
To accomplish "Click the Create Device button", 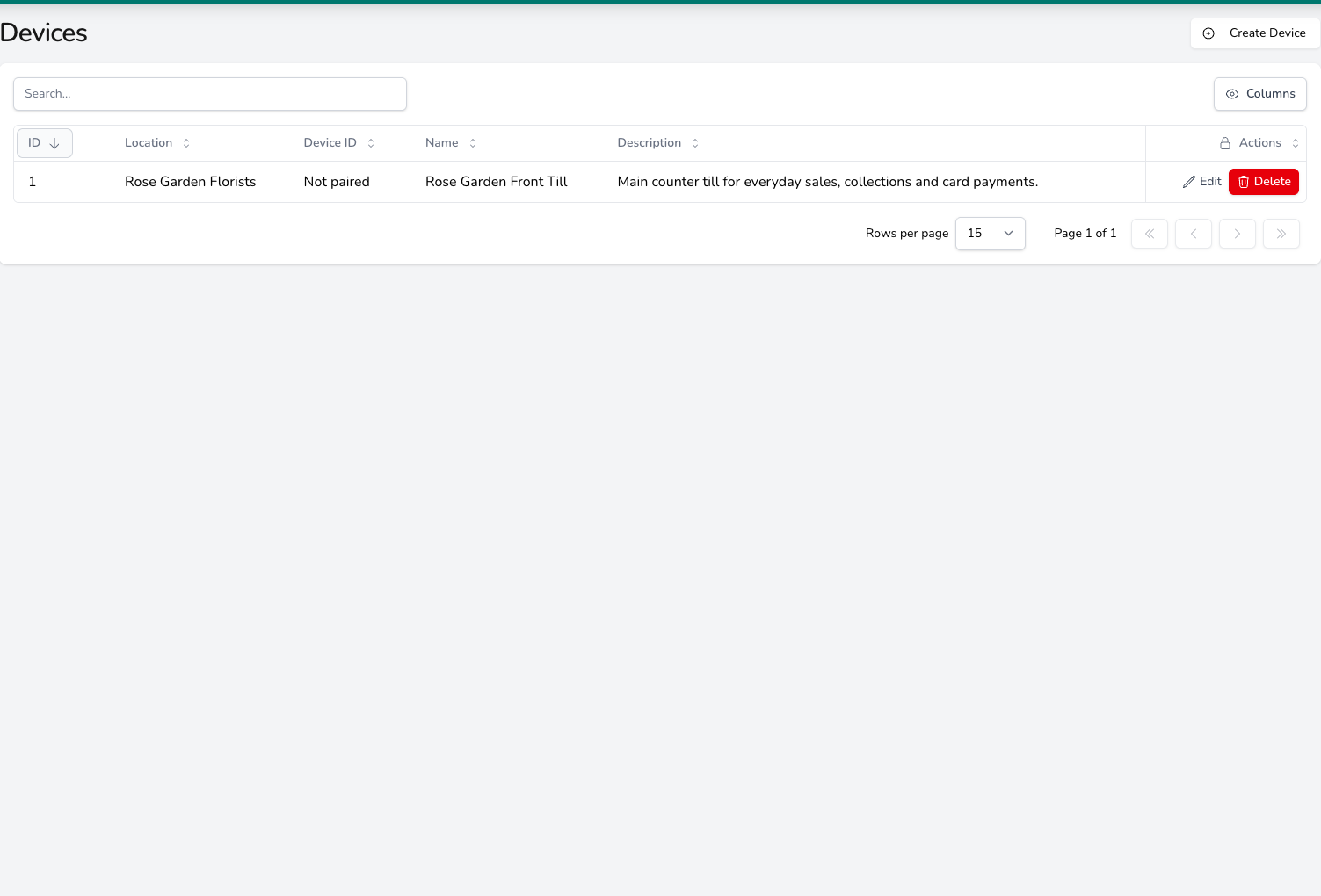I will 1255,33.
